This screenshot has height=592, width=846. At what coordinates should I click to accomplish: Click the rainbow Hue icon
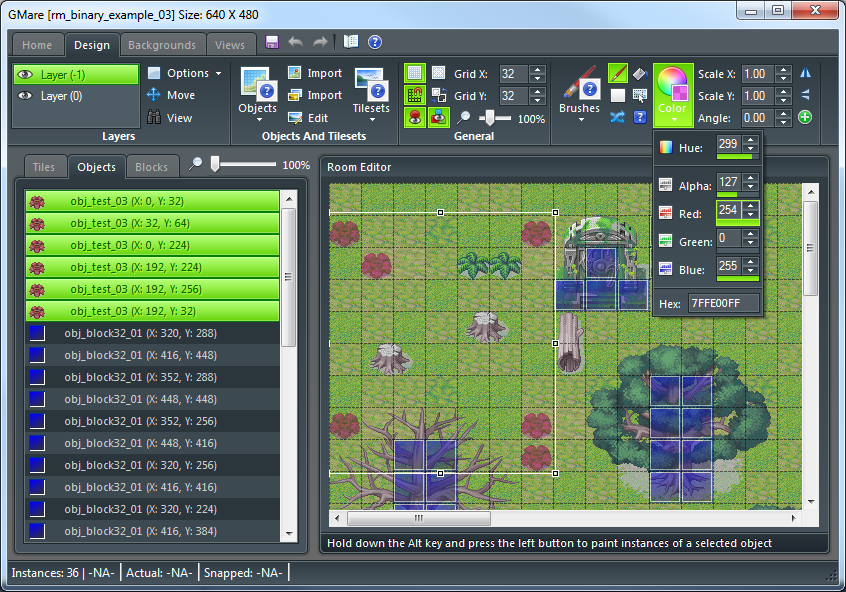coord(666,147)
